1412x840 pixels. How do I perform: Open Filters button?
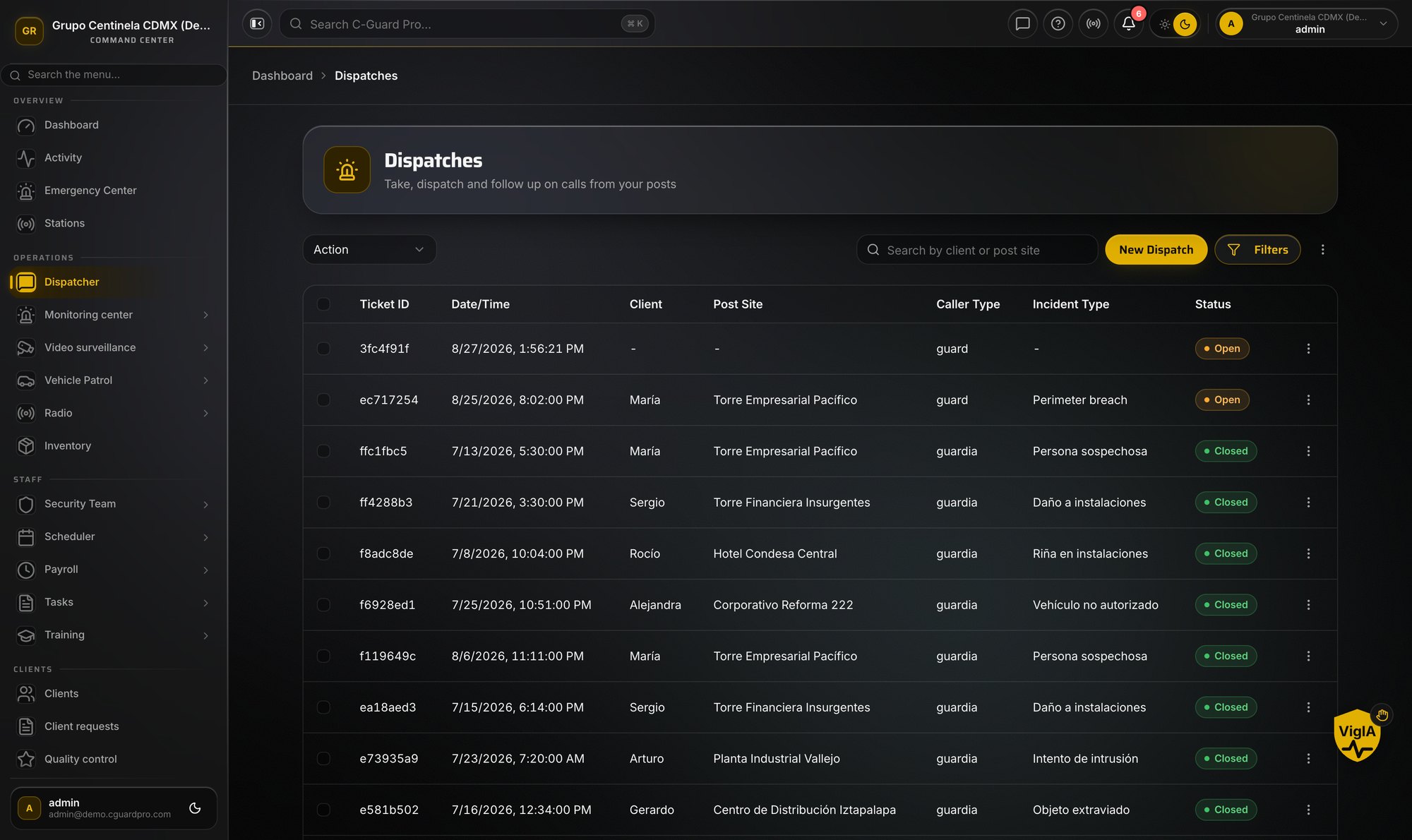pyautogui.click(x=1257, y=250)
